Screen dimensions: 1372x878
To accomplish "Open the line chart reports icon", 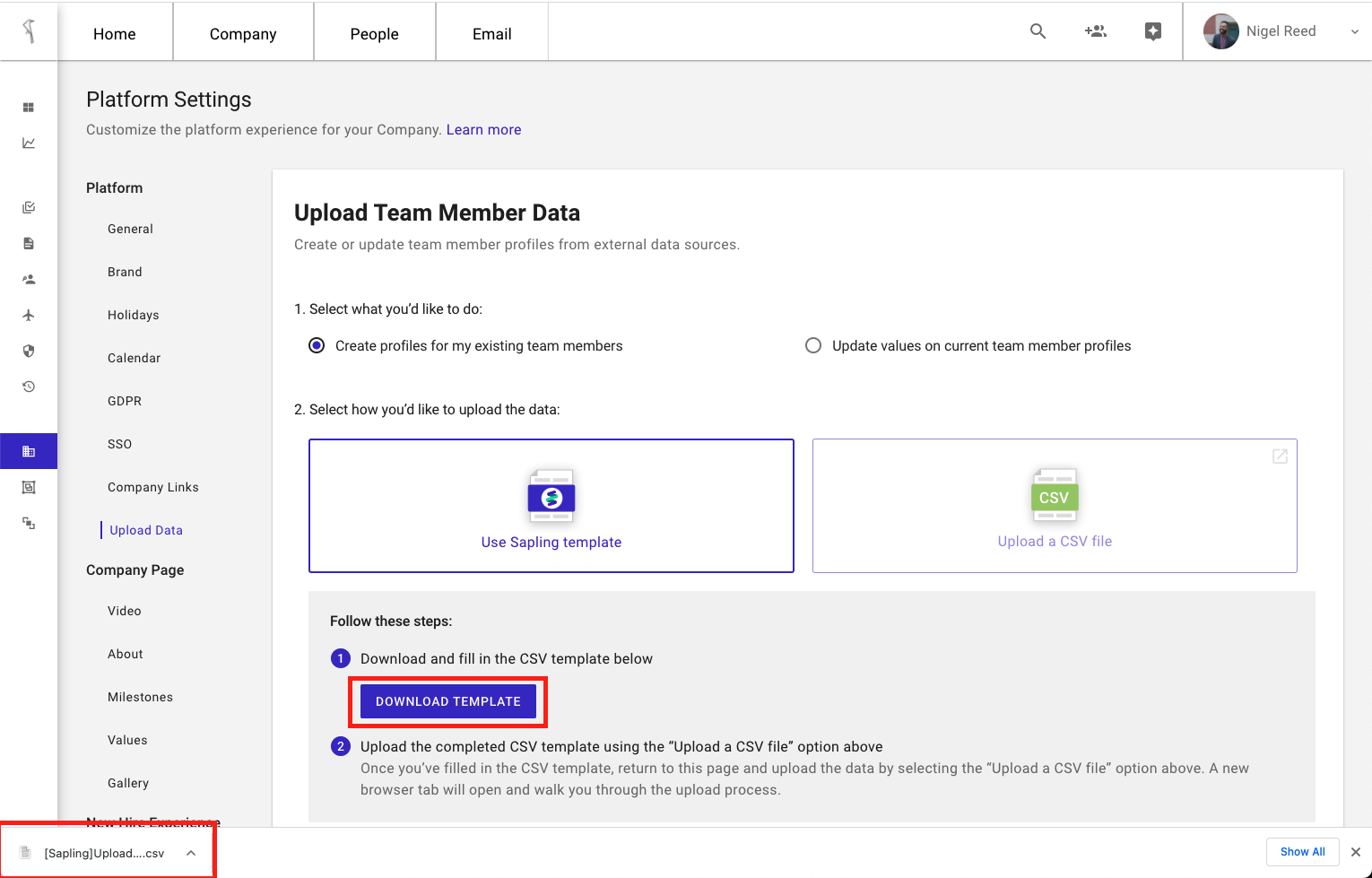I will click(x=29, y=143).
